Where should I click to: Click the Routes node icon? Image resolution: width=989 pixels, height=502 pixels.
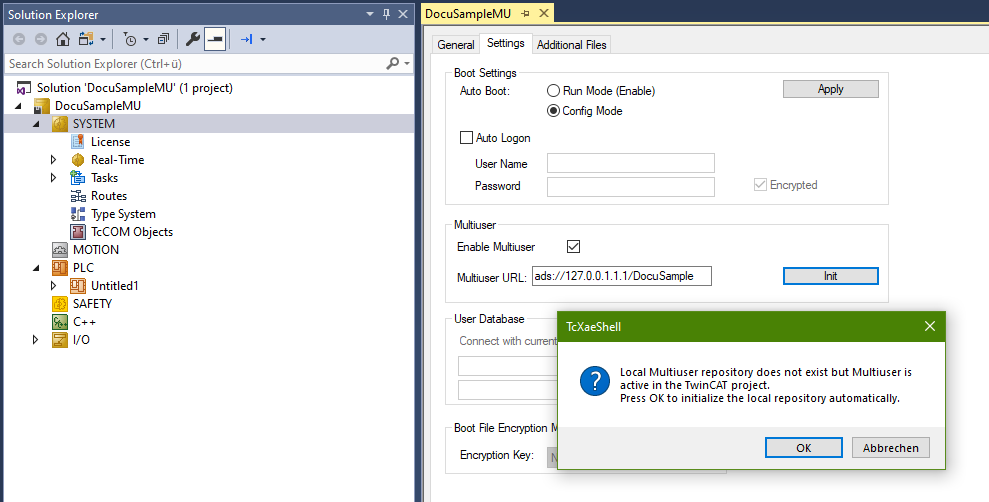click(x=78, y=196)
